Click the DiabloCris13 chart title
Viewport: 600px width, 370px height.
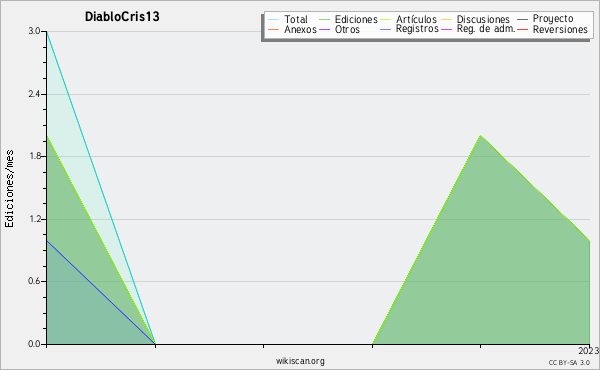[122, 16]
